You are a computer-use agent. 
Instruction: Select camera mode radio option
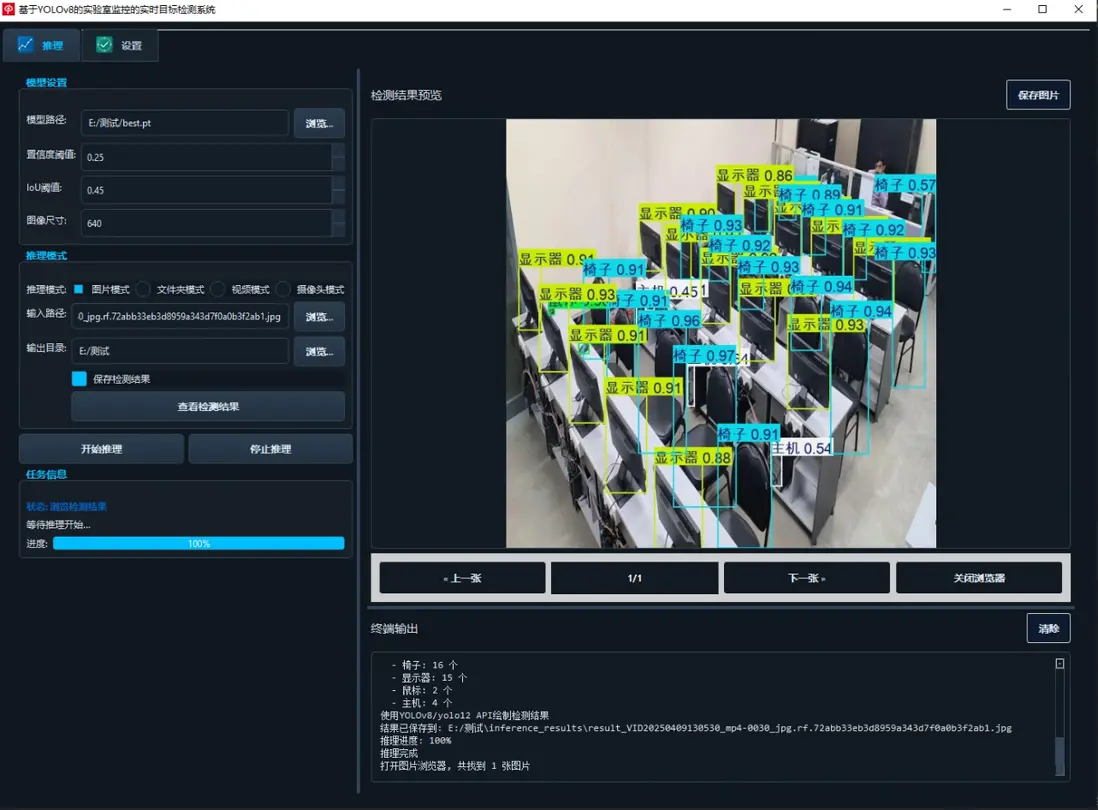point(283,289)
